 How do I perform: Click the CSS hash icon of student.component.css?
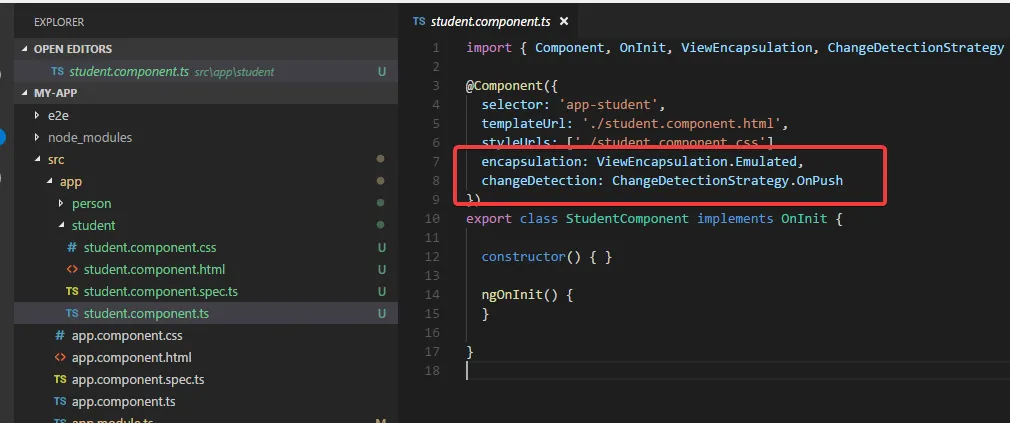click(71, 248)
